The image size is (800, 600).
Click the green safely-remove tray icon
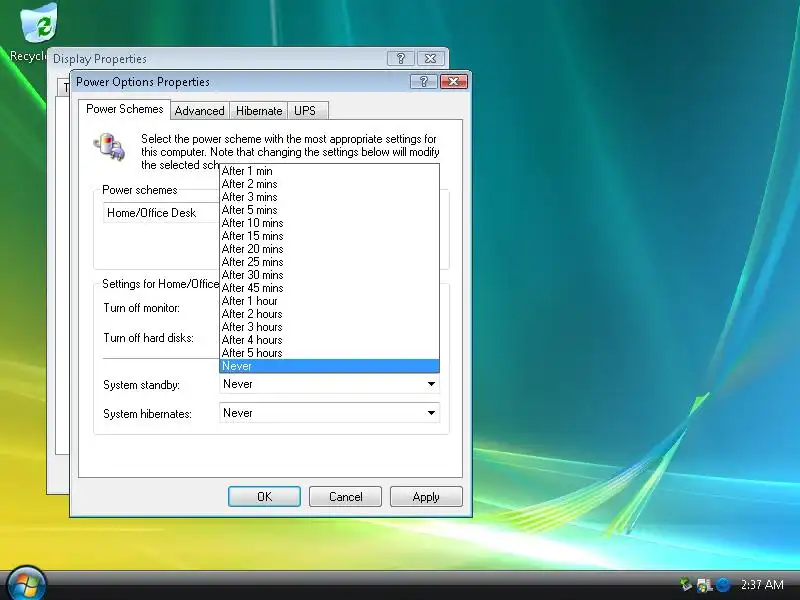coord(686,584)
